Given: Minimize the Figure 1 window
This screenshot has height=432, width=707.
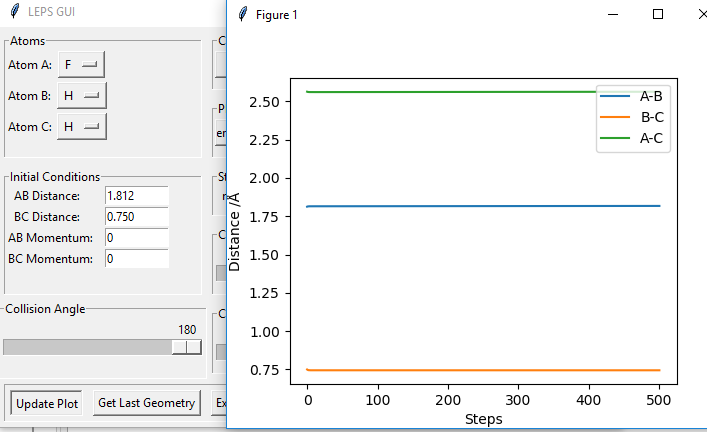Looking at the screenshot, I should coord(612,14).
